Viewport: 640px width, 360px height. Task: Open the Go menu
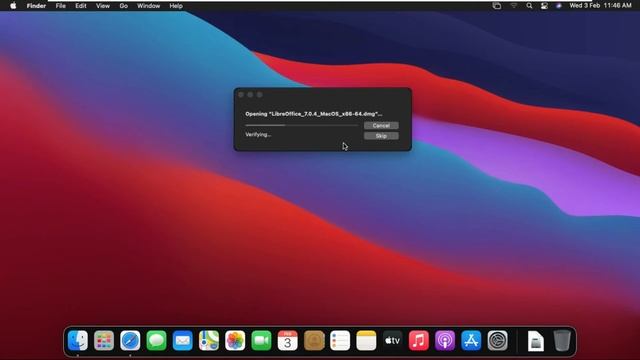click(x=123, y=6)
